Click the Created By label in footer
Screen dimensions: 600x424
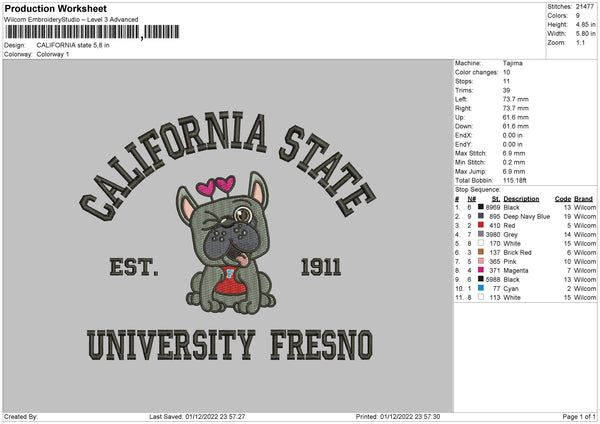tap(21, 416)
